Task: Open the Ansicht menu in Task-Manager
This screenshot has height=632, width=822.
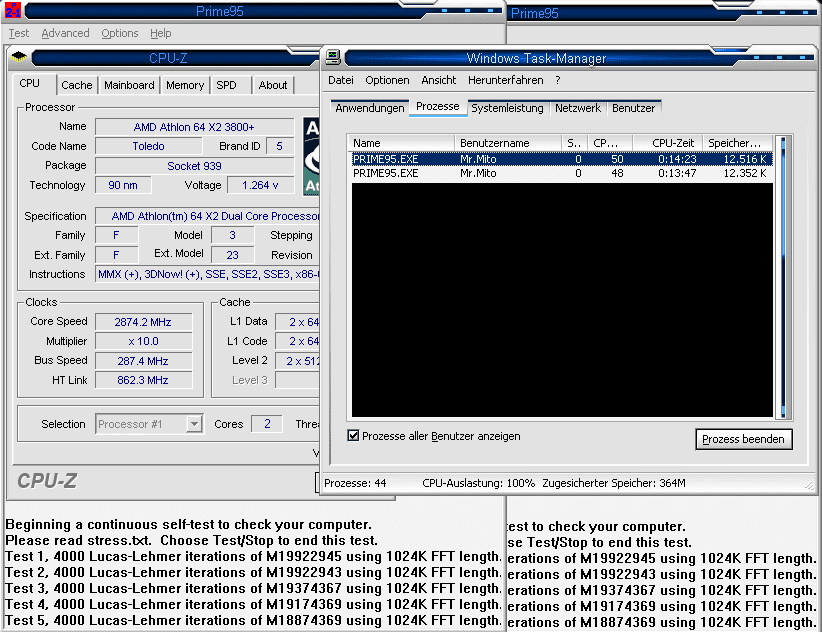Action: tap(439, 80)
